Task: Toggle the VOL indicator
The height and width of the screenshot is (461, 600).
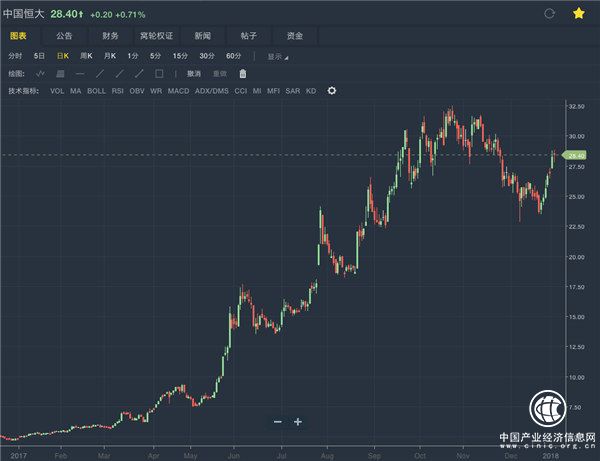Action: 58,91
